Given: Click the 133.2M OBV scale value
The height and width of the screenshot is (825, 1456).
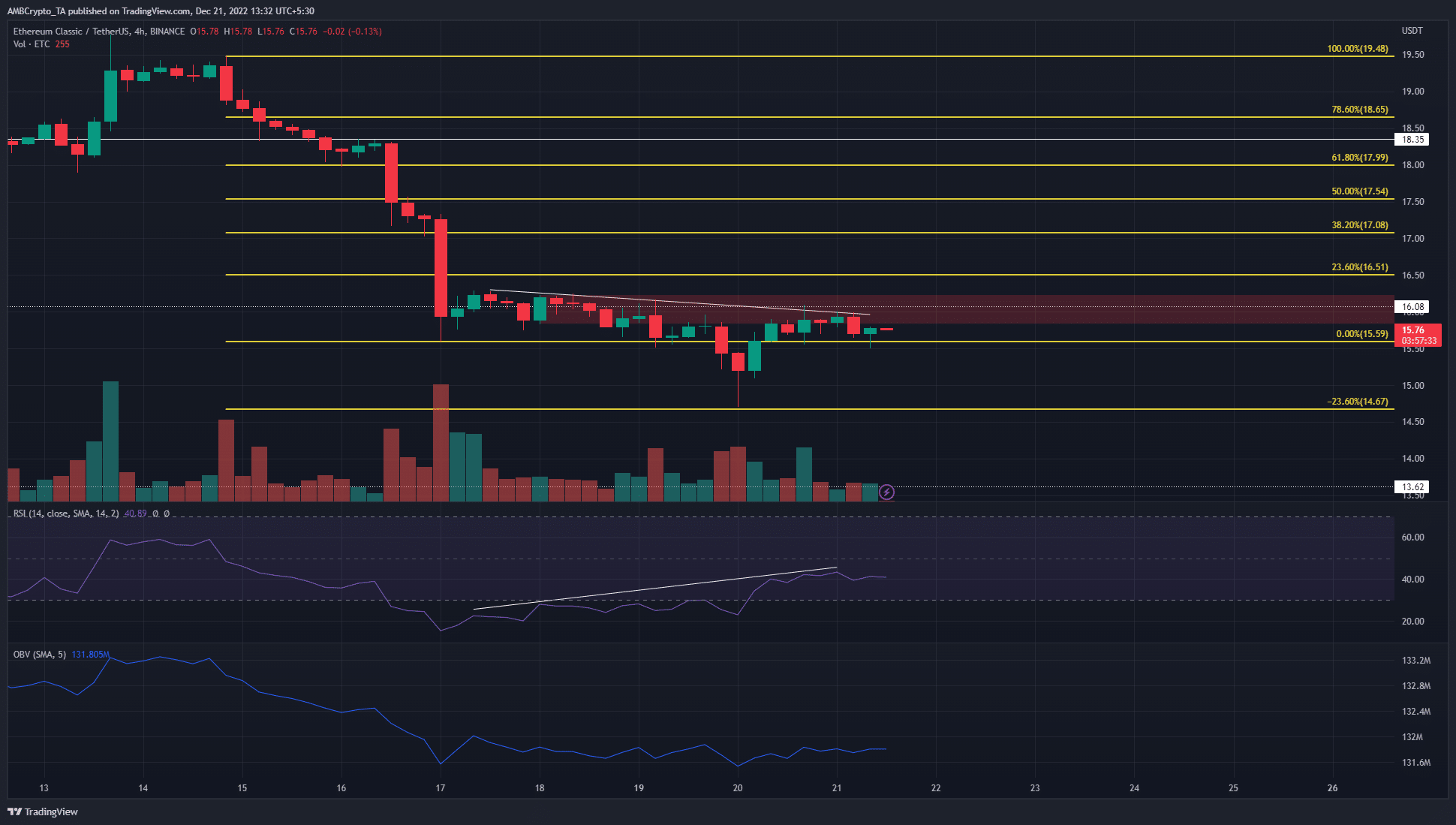Looking at the screenshot, I should [1416, 661].
